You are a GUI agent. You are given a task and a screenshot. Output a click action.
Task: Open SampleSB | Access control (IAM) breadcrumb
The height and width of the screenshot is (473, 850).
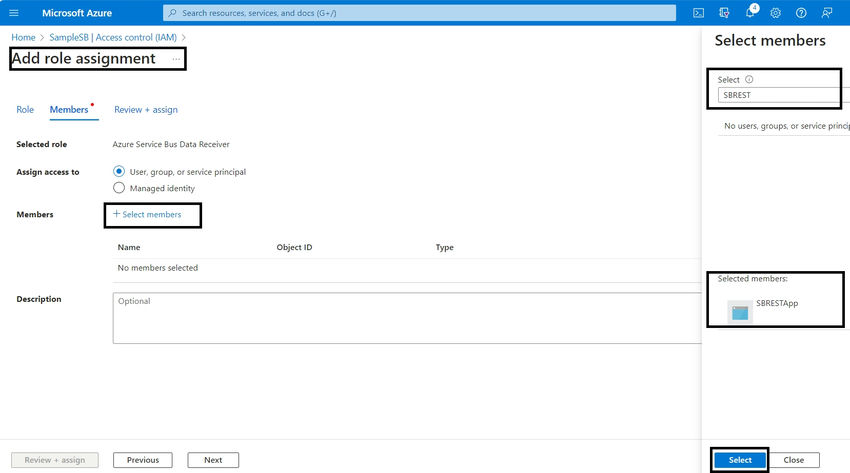(113, 37)
